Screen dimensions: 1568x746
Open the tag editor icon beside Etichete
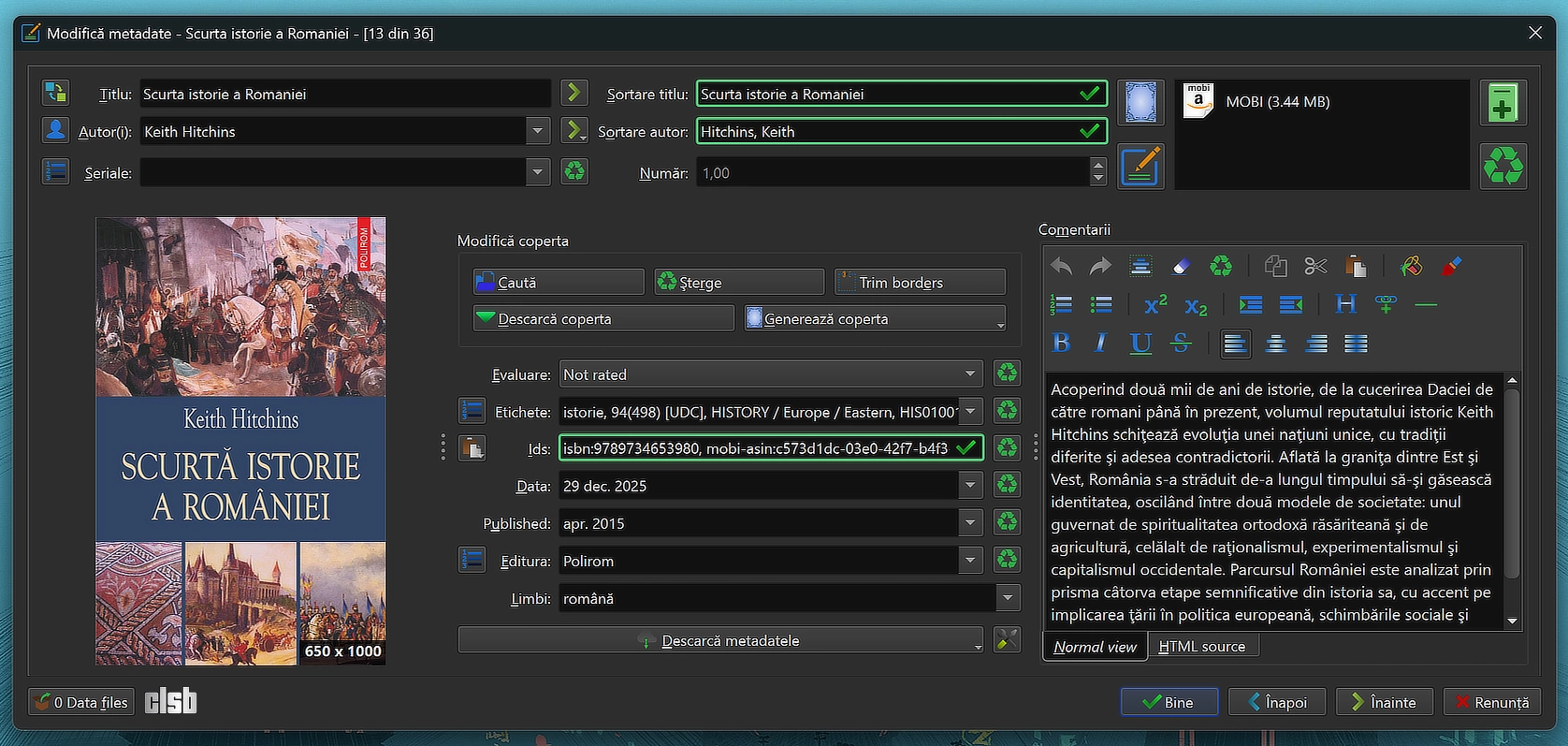coord(472,411)
